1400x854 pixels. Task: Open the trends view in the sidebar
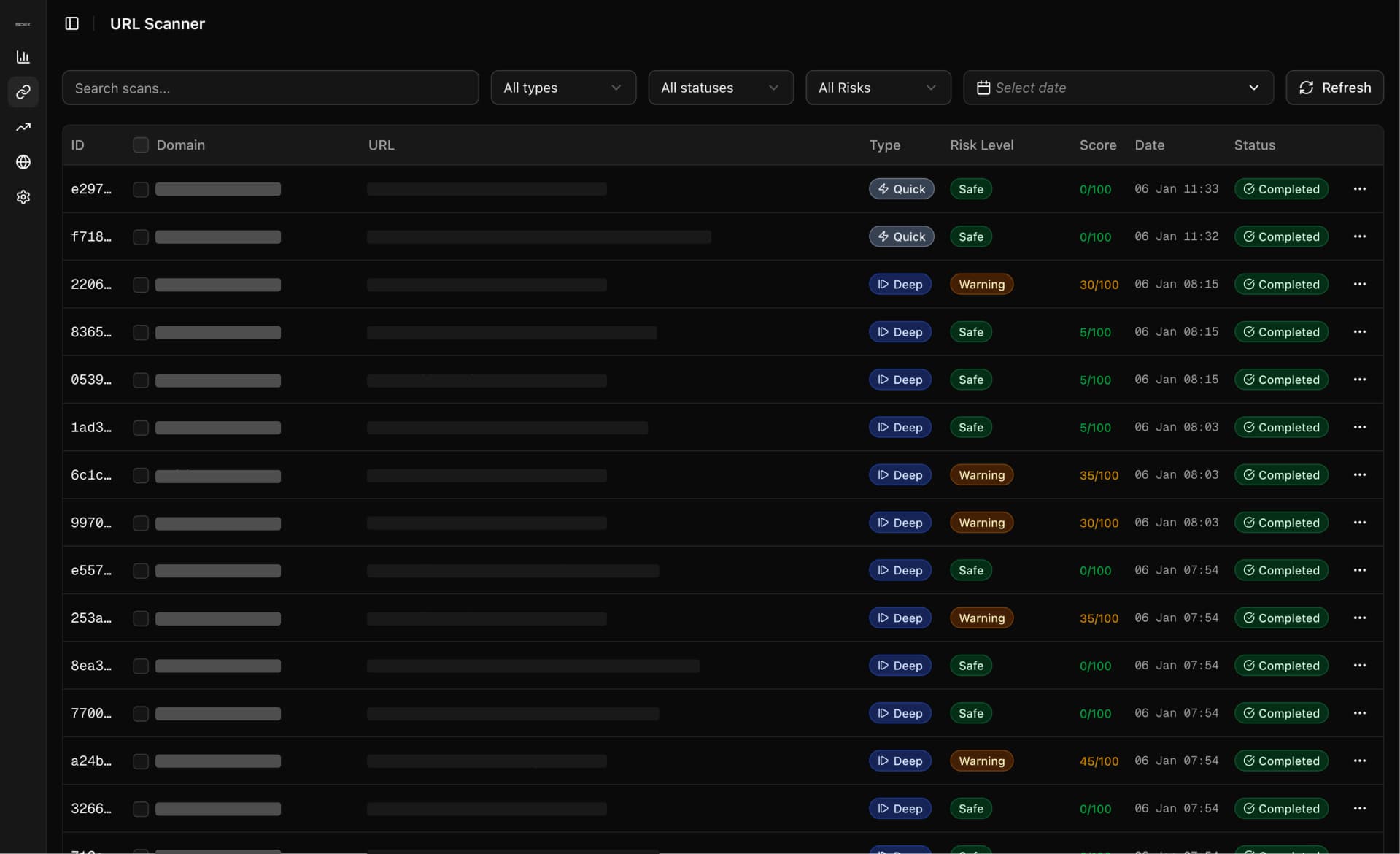coord(23,127)
